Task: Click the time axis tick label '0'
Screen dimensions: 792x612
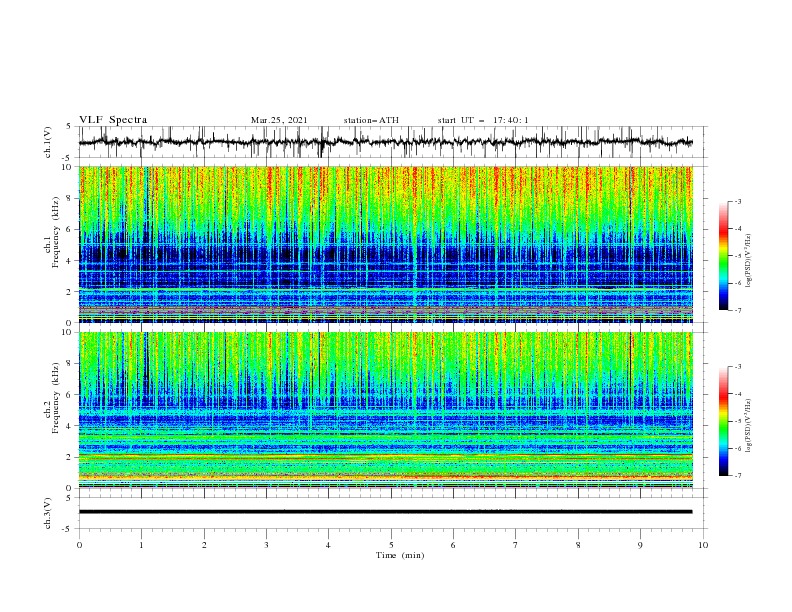Action: [79, 545]
